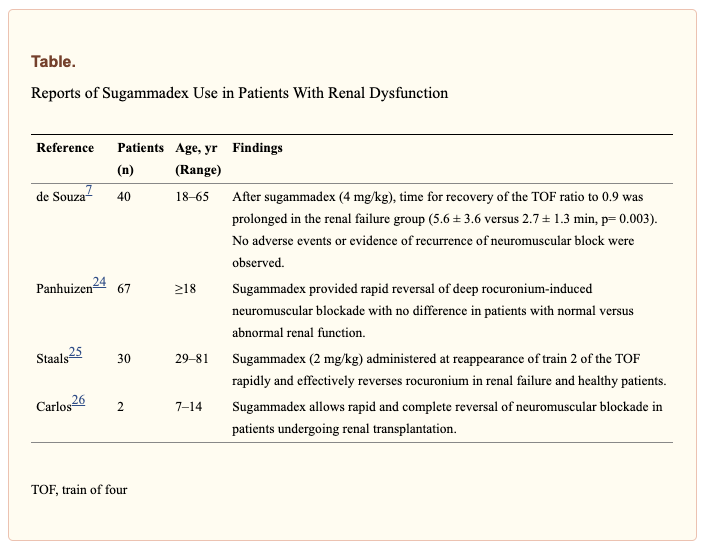Click the 'Table.' heading
Screen dimensions: 708x549
(x=52, y=61)
